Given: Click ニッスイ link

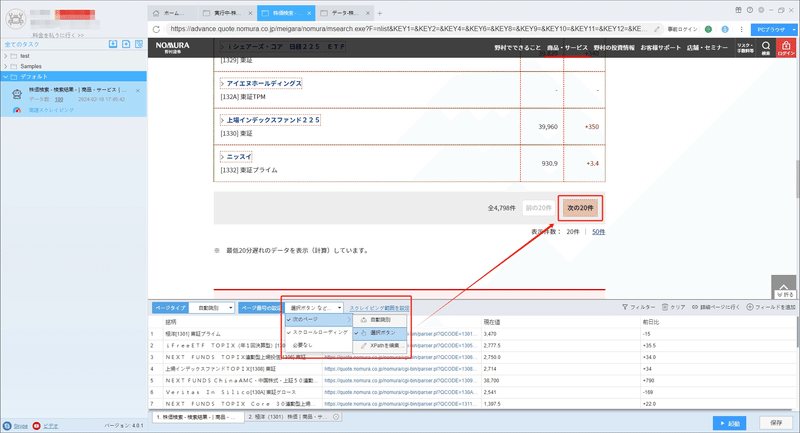Looking at the screenshot, I should [239, 157].
